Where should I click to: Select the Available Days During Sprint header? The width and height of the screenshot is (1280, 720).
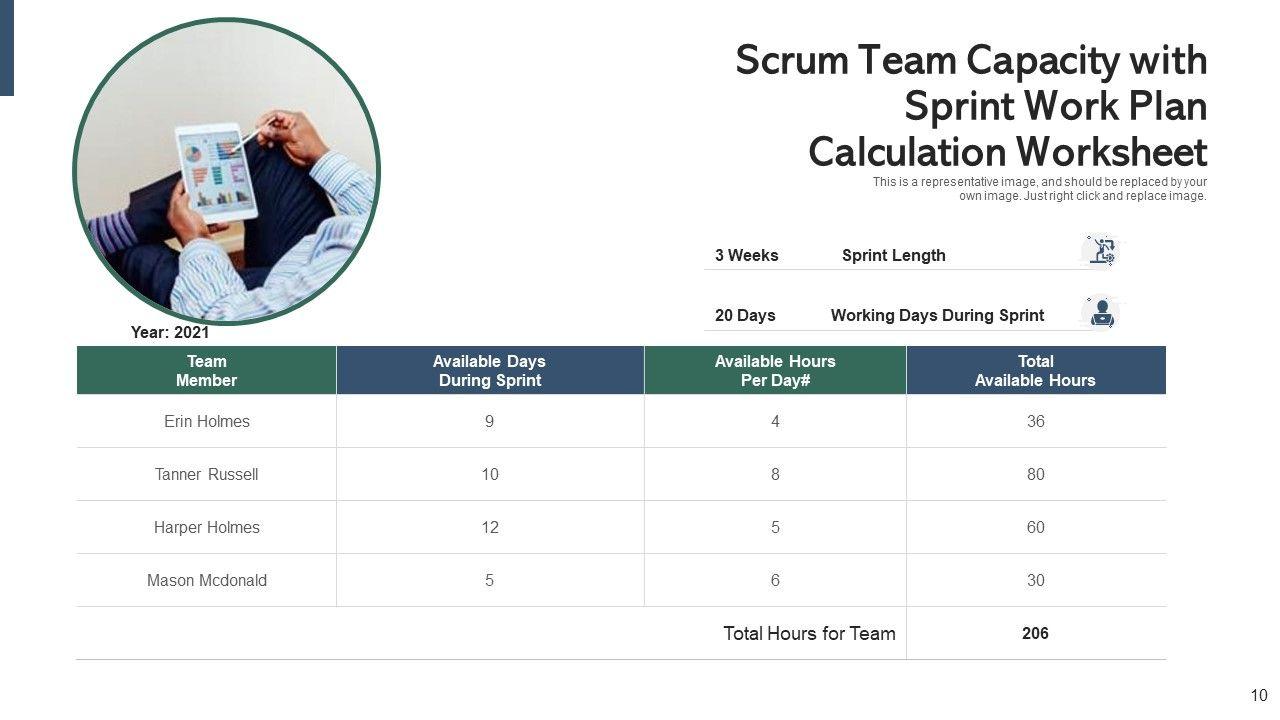pyautogui.click(x=489, y=371)
